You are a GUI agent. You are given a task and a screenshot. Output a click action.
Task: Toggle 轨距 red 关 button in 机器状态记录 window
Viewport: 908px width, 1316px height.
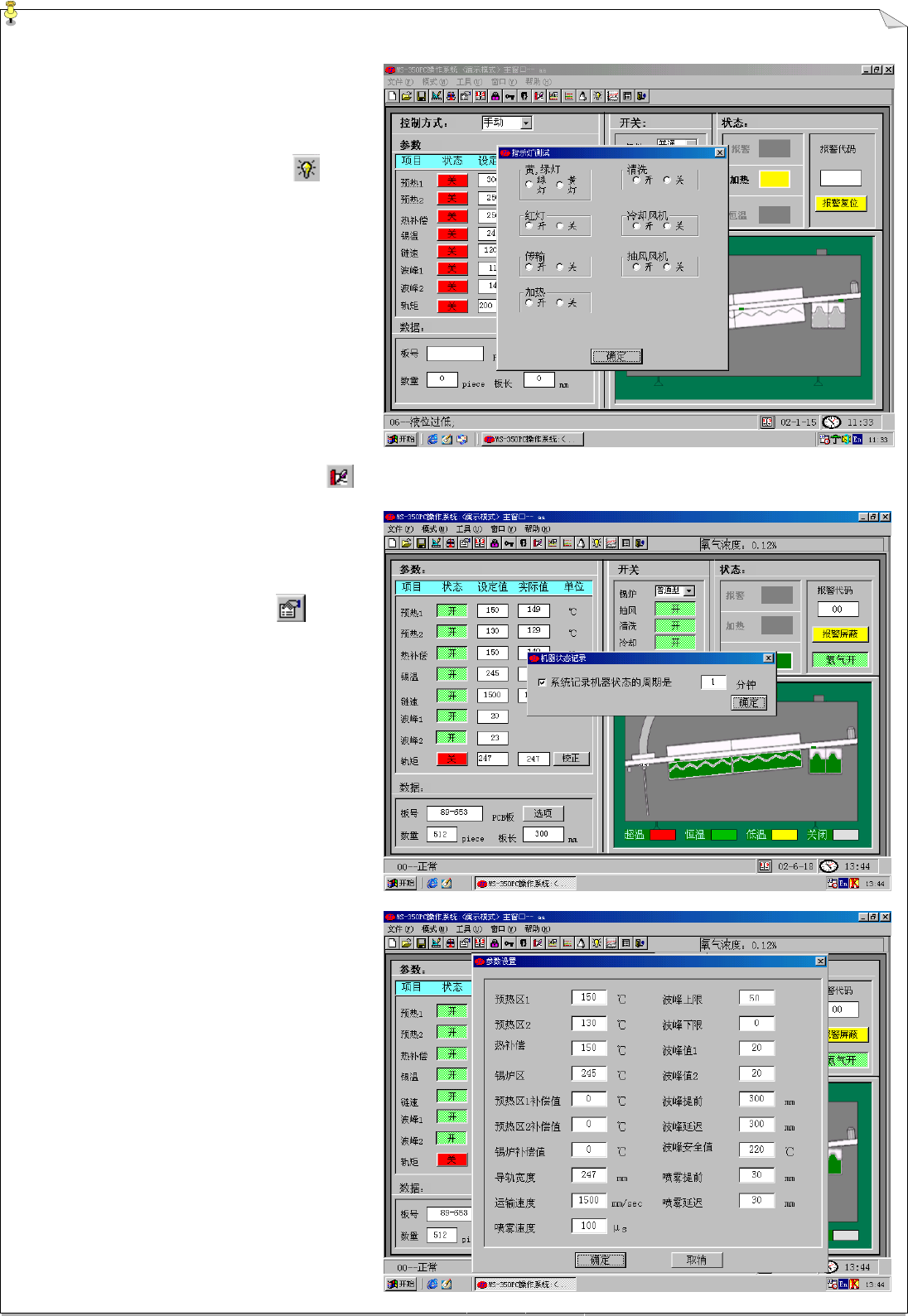tap(452, 759)
